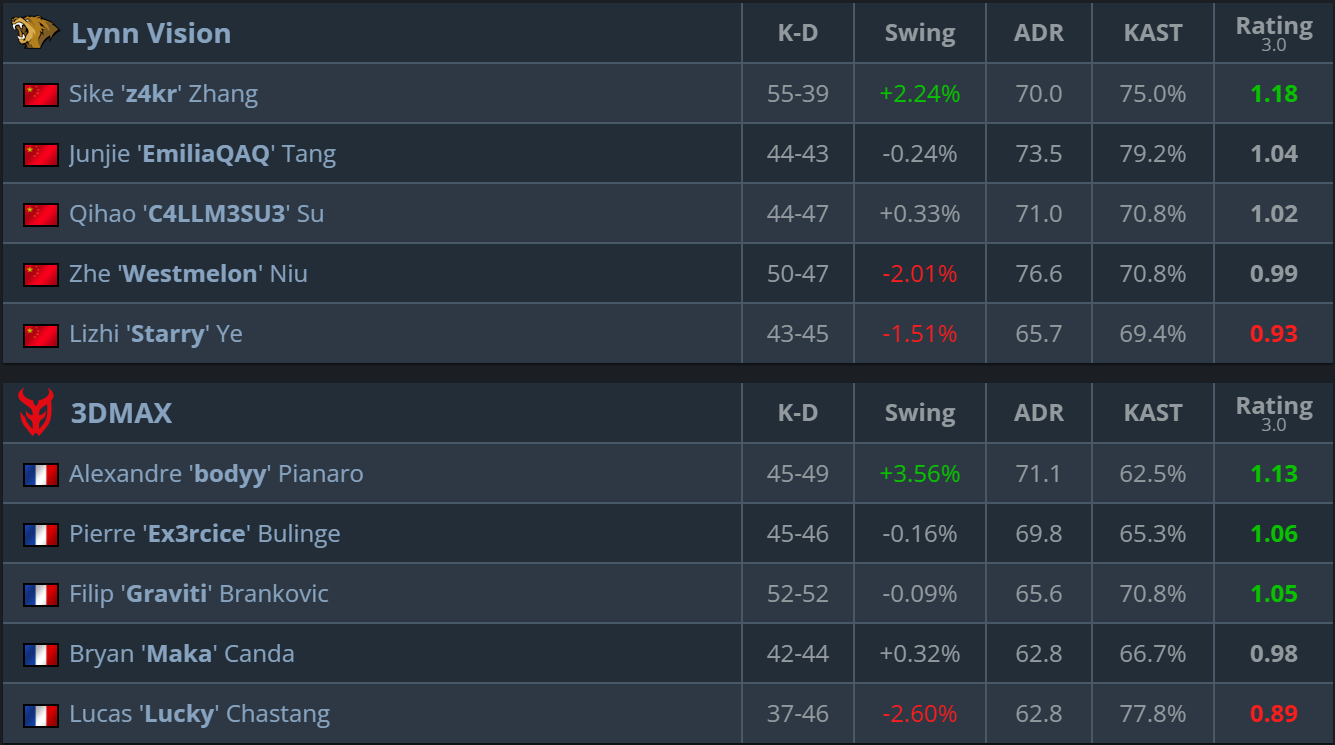Click the France flag beside Graviti
The image size is (1335, 745).
tap(41, 594)
